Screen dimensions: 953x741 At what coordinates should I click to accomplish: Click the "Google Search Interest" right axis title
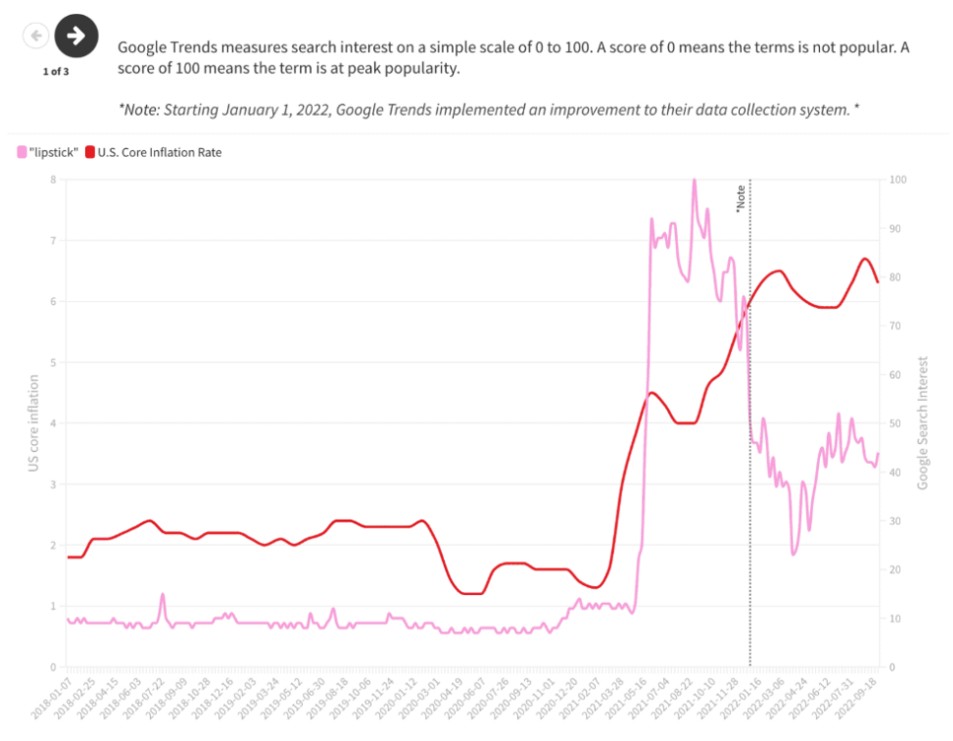tap(923, 423)
